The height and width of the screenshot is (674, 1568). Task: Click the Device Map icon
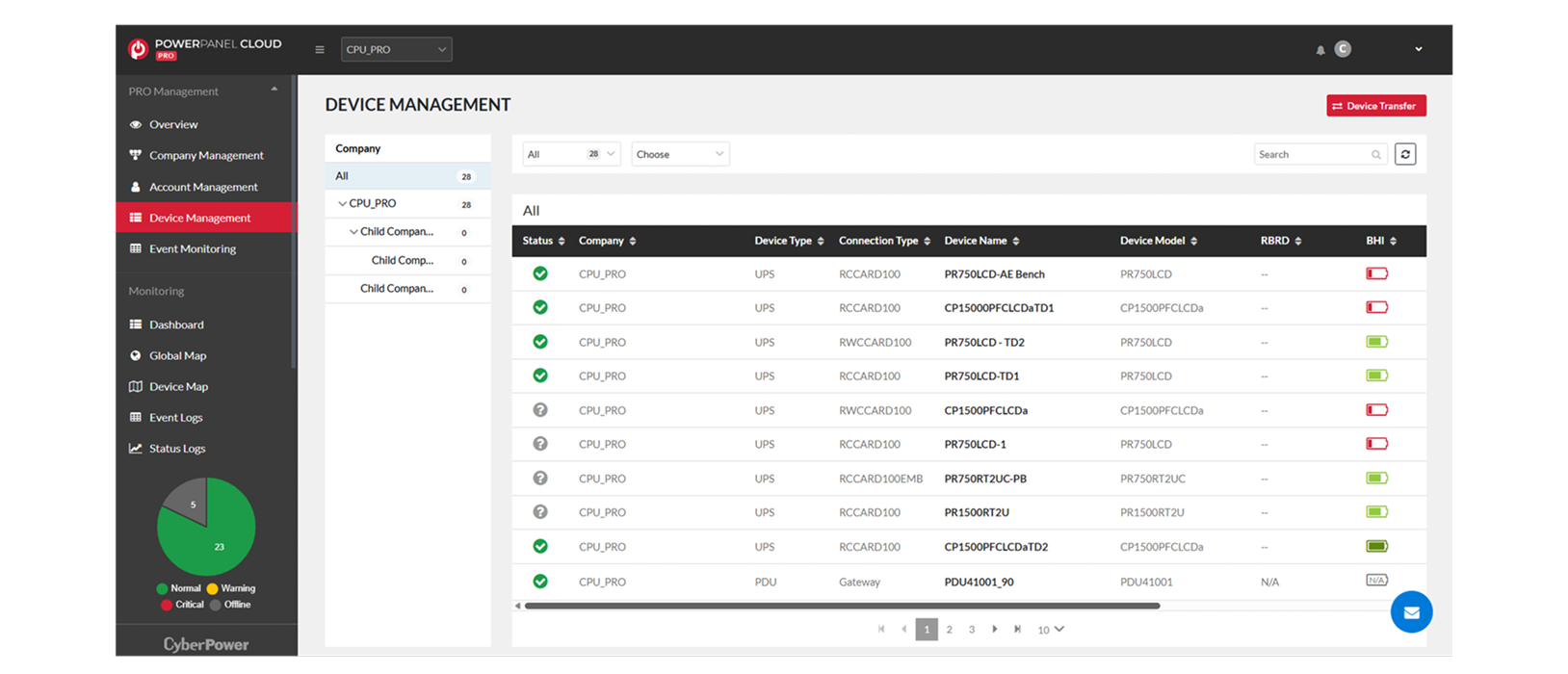(x=136, y=386)
